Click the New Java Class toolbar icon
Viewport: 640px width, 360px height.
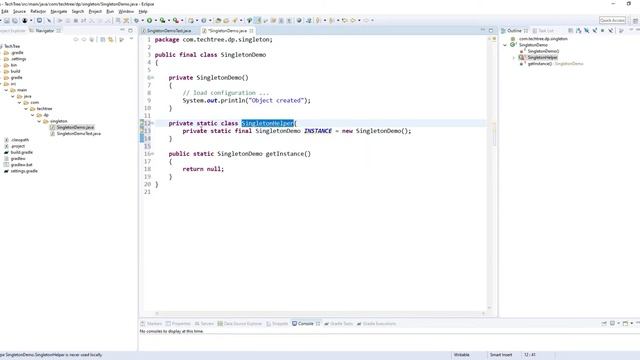click(204, 20)
